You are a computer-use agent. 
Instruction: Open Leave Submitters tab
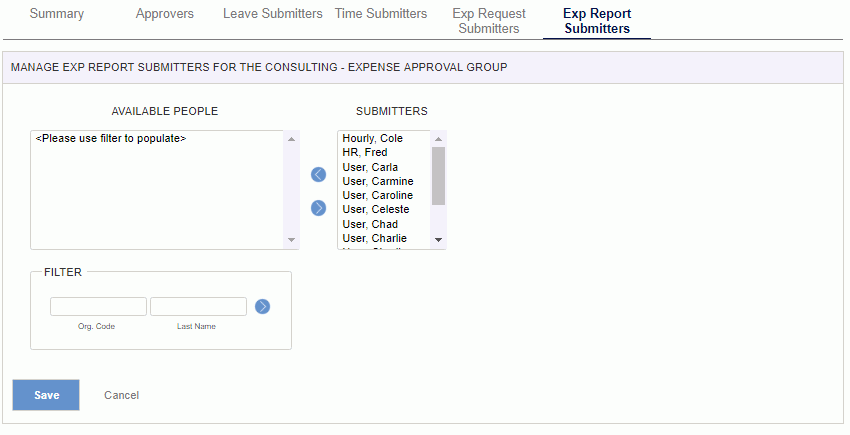coord(273,14)
